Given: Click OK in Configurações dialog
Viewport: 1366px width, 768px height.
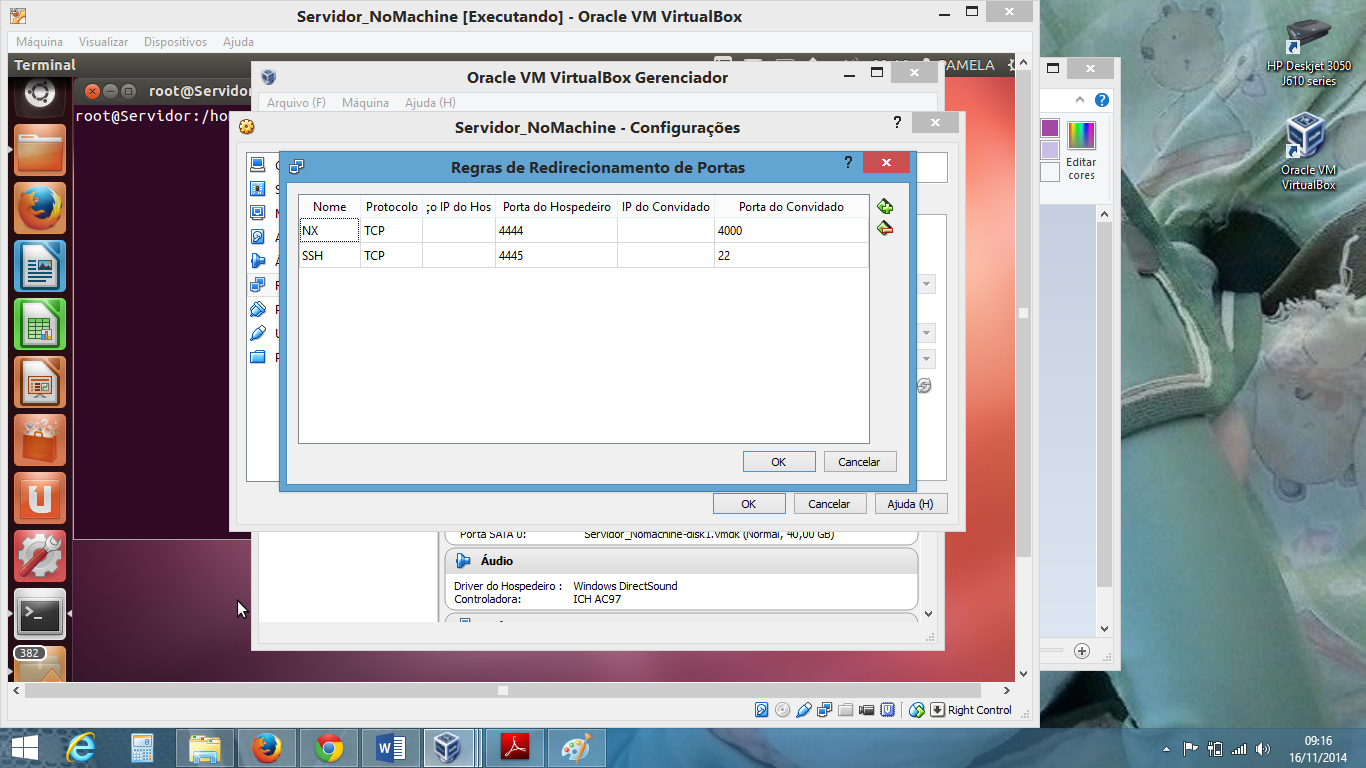Looking at the screenshot, I should coord(748,504).
